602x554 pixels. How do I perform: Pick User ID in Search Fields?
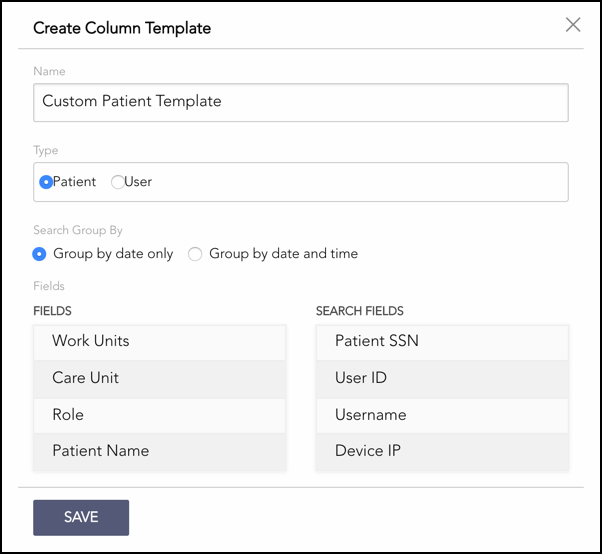[x=442, y=378]
